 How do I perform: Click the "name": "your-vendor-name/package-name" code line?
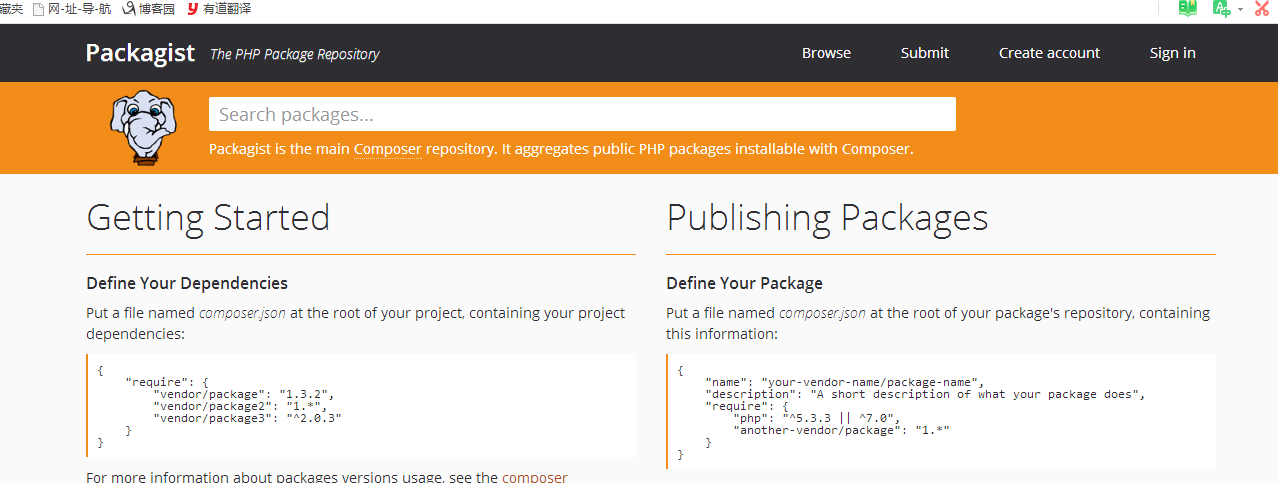tap(844, 382)
